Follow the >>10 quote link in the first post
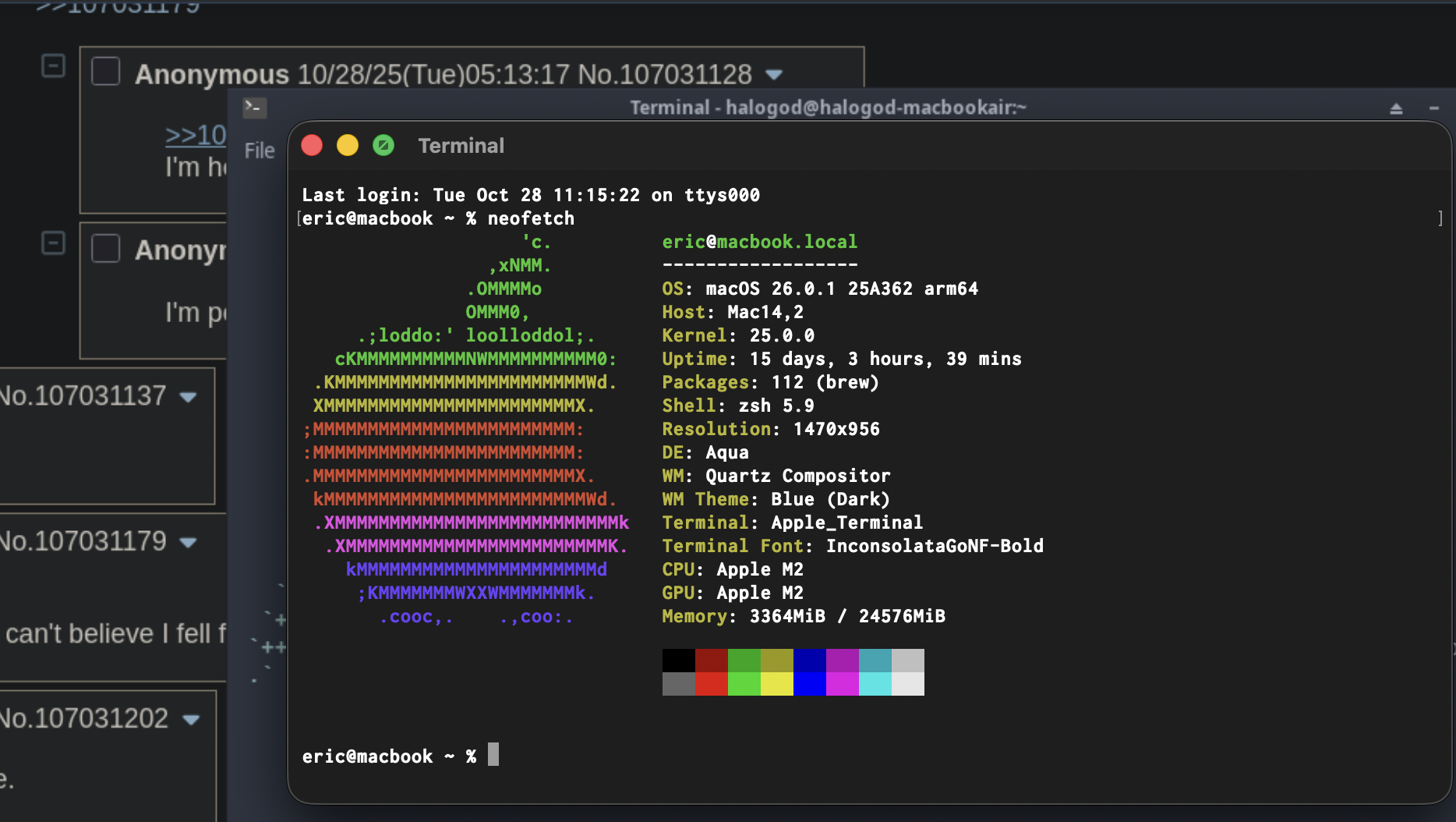Viewport: 1456px width, 822px height. (196, 135)
